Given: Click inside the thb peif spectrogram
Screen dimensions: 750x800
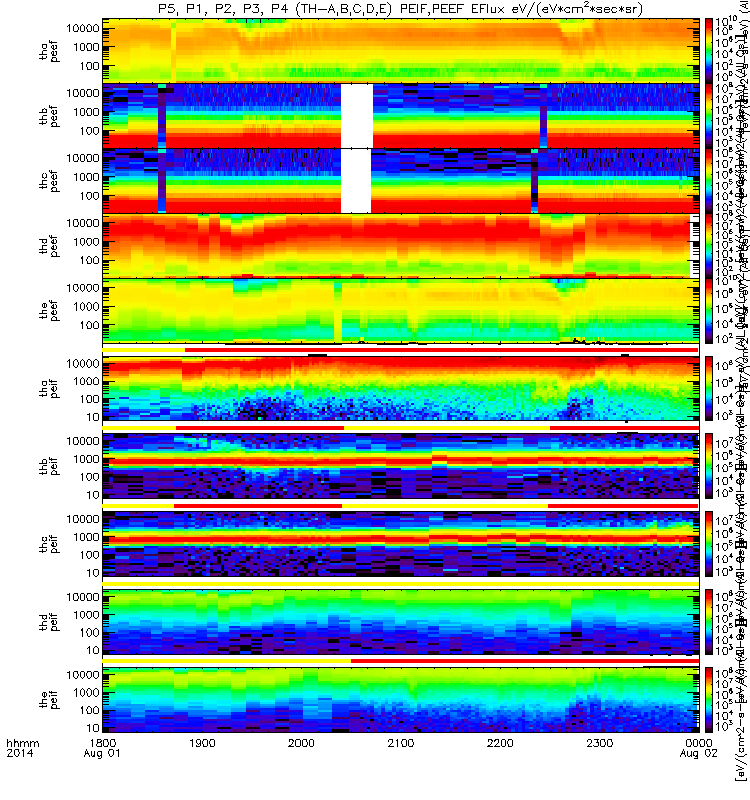Looking at the screenshot, I should (401, 466).
